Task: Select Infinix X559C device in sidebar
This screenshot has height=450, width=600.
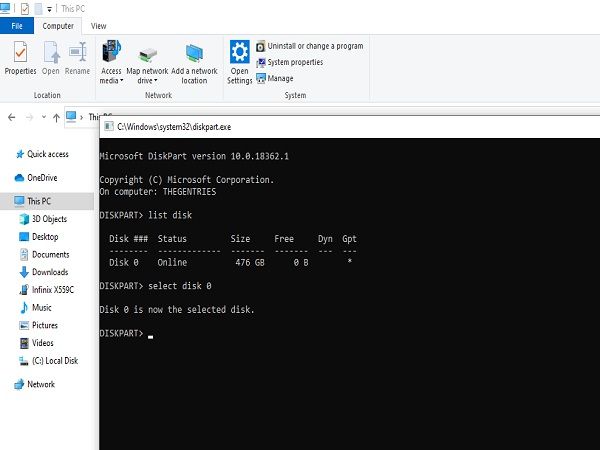Action: (47, 290)
